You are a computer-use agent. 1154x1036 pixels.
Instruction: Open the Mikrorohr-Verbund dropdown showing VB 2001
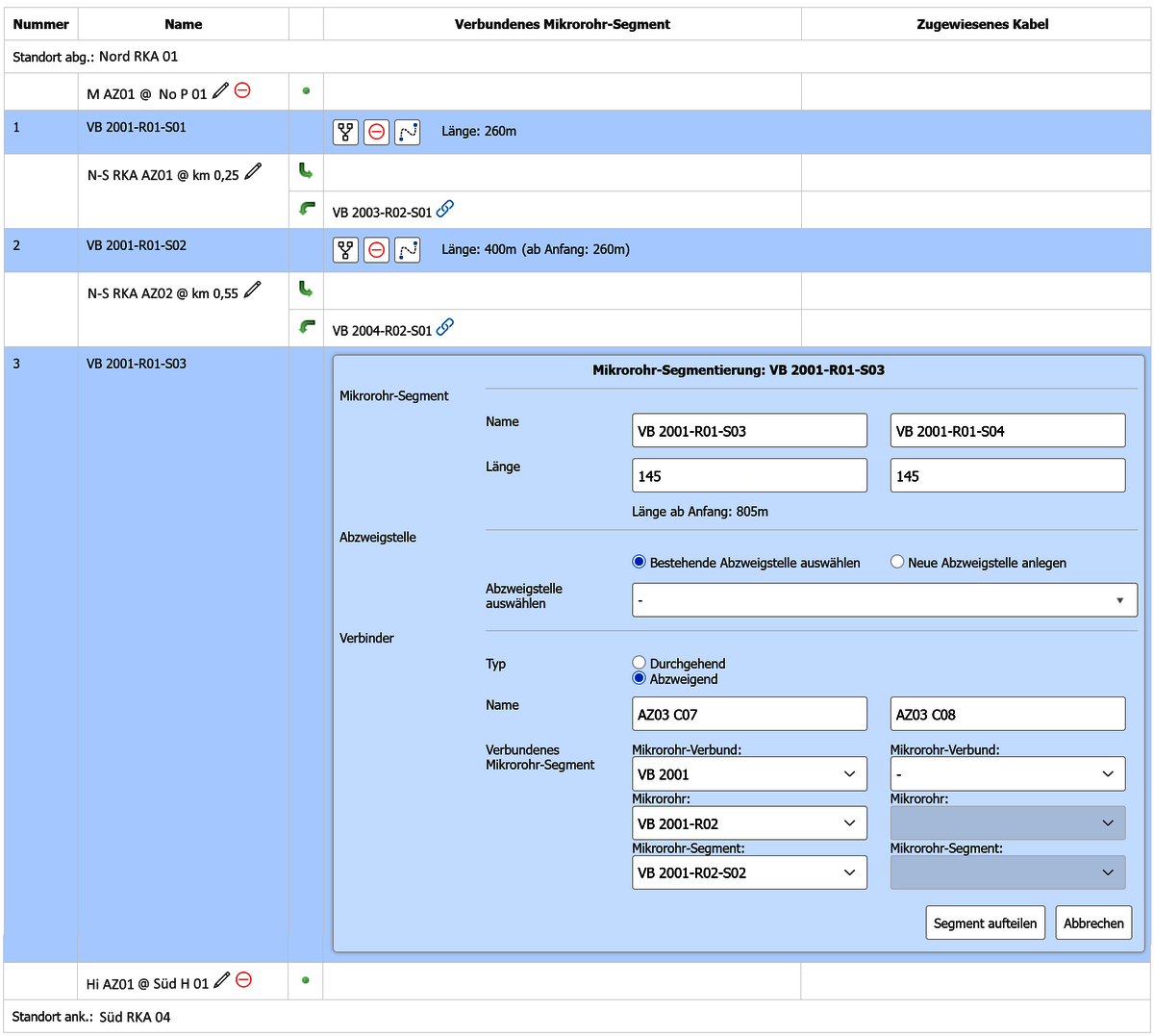749,773
